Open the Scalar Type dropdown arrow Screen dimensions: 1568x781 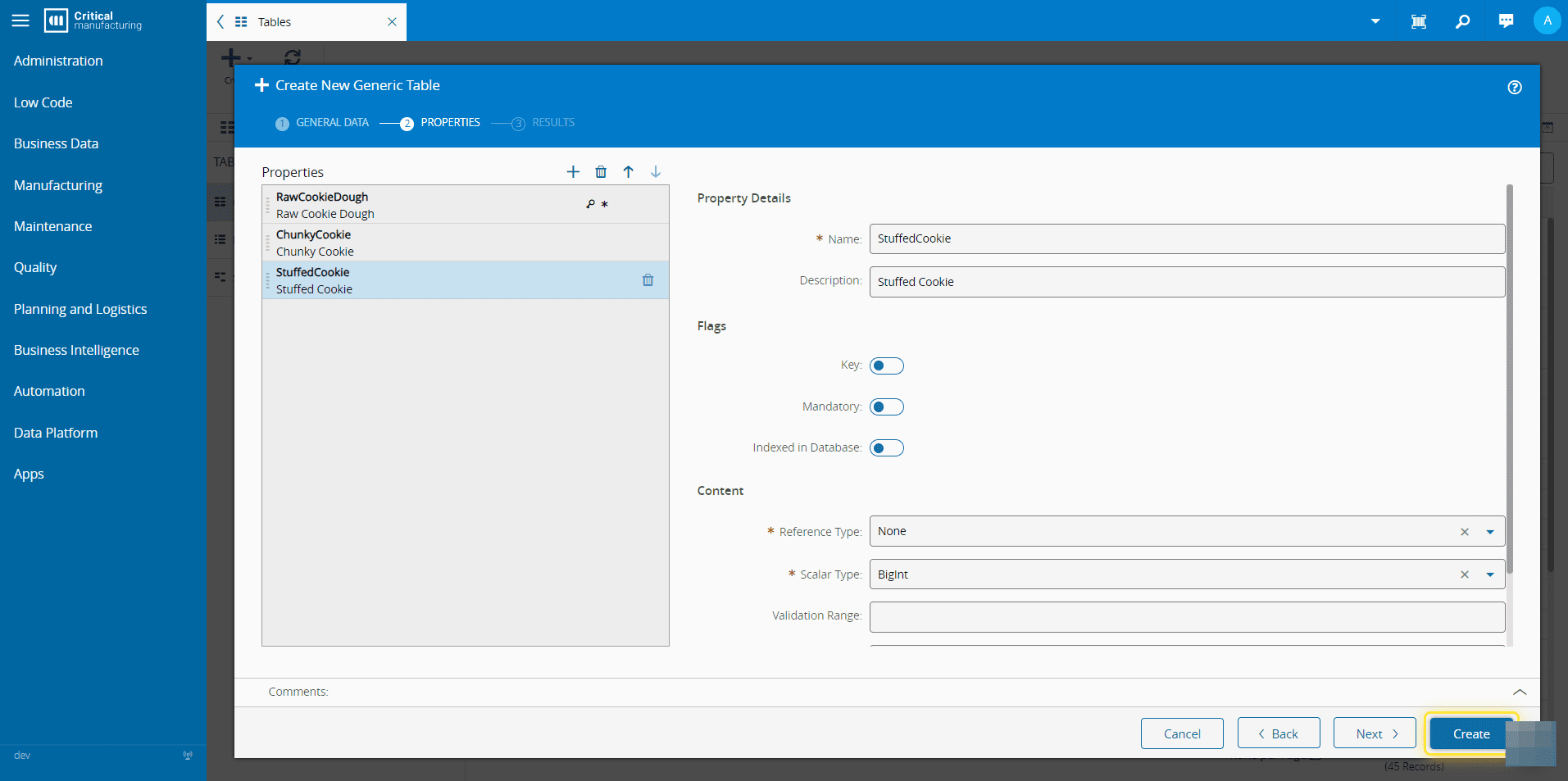[x=1489, y=574]
